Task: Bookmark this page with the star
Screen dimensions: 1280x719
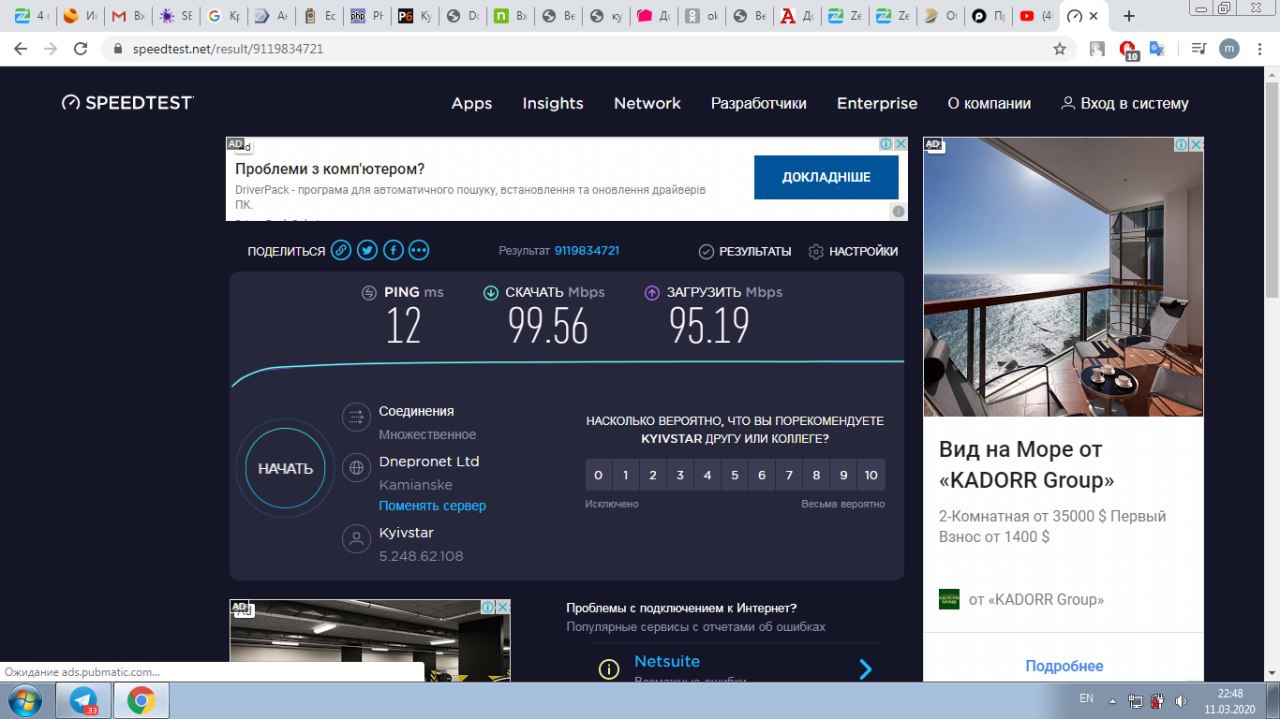Action: point(1060,48)
